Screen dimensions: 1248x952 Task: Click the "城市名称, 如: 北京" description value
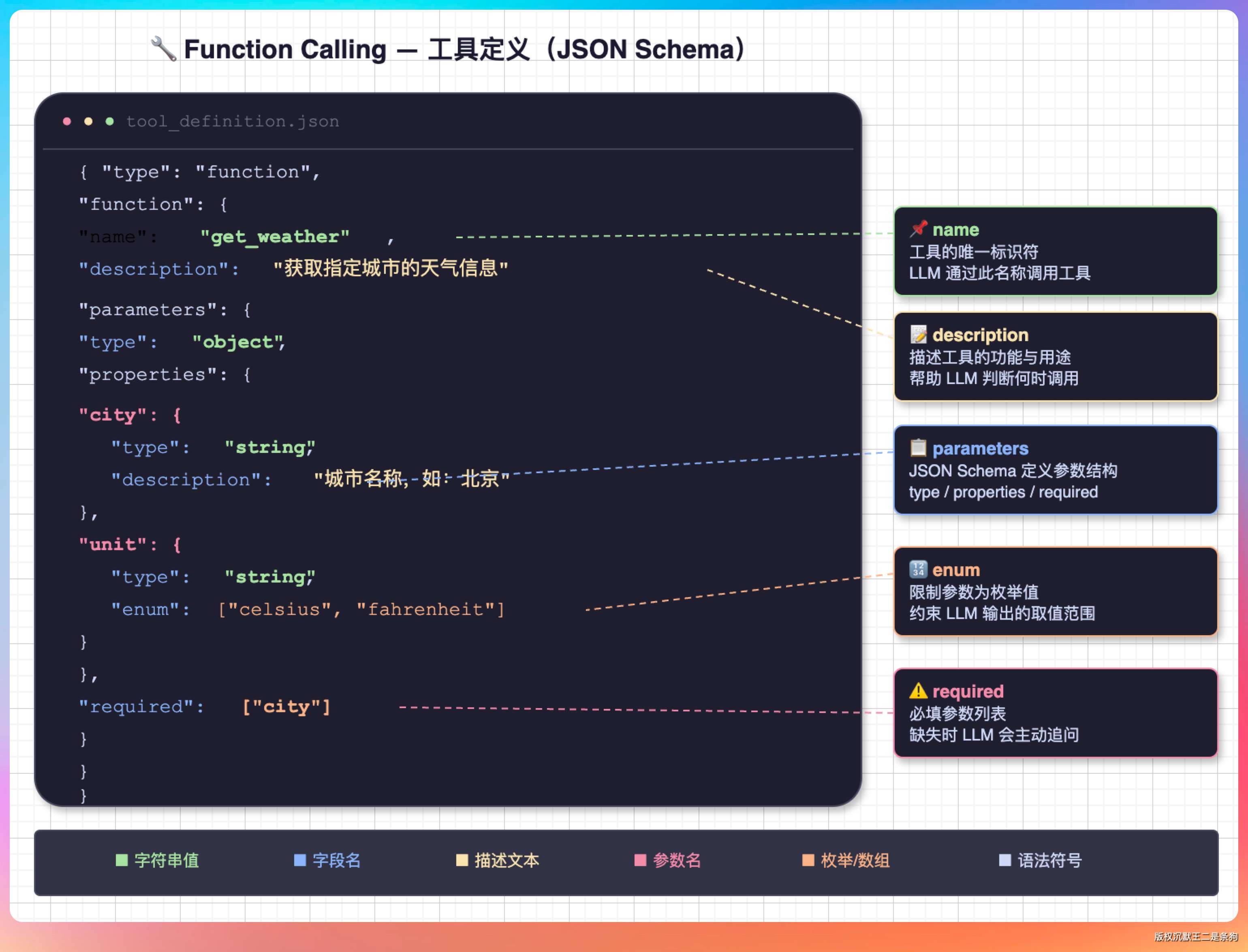click(x=412, y=479)
